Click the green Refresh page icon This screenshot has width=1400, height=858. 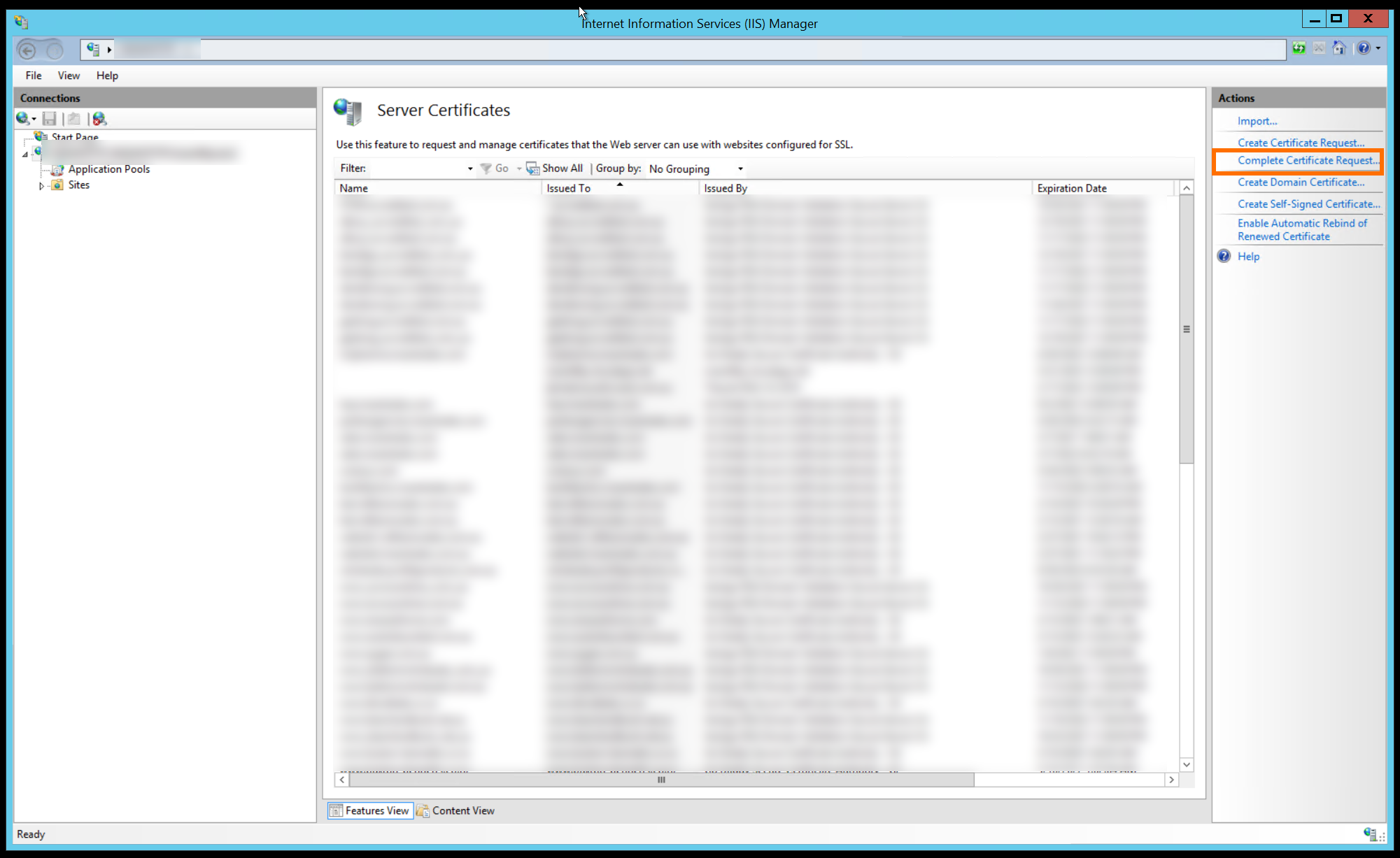pyautogui.click(x=1299, y=48)
